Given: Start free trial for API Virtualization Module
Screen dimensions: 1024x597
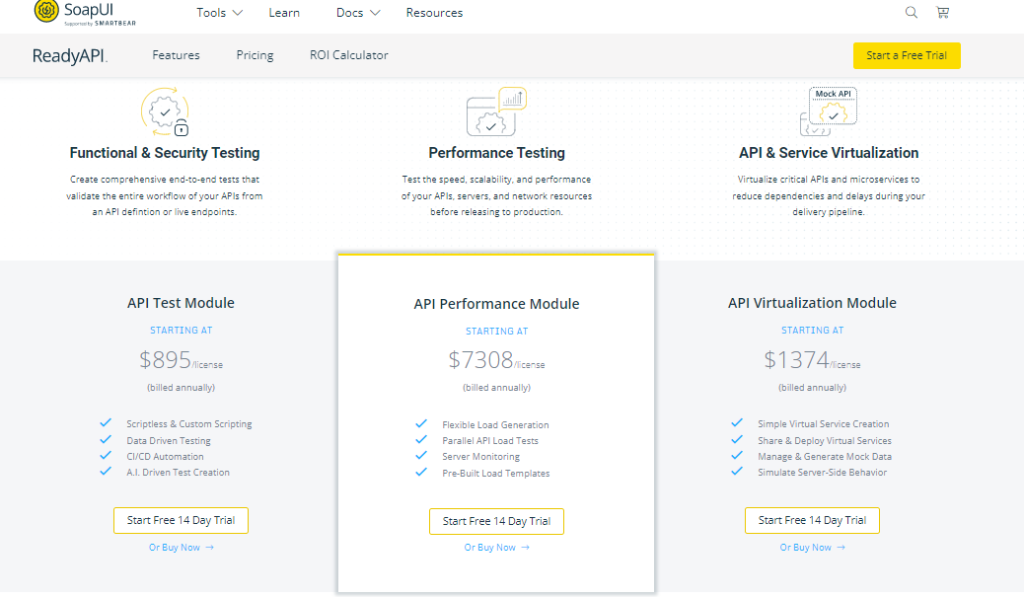Looking at the screenshot, I should pyautogui.click(x=812, y=521).
